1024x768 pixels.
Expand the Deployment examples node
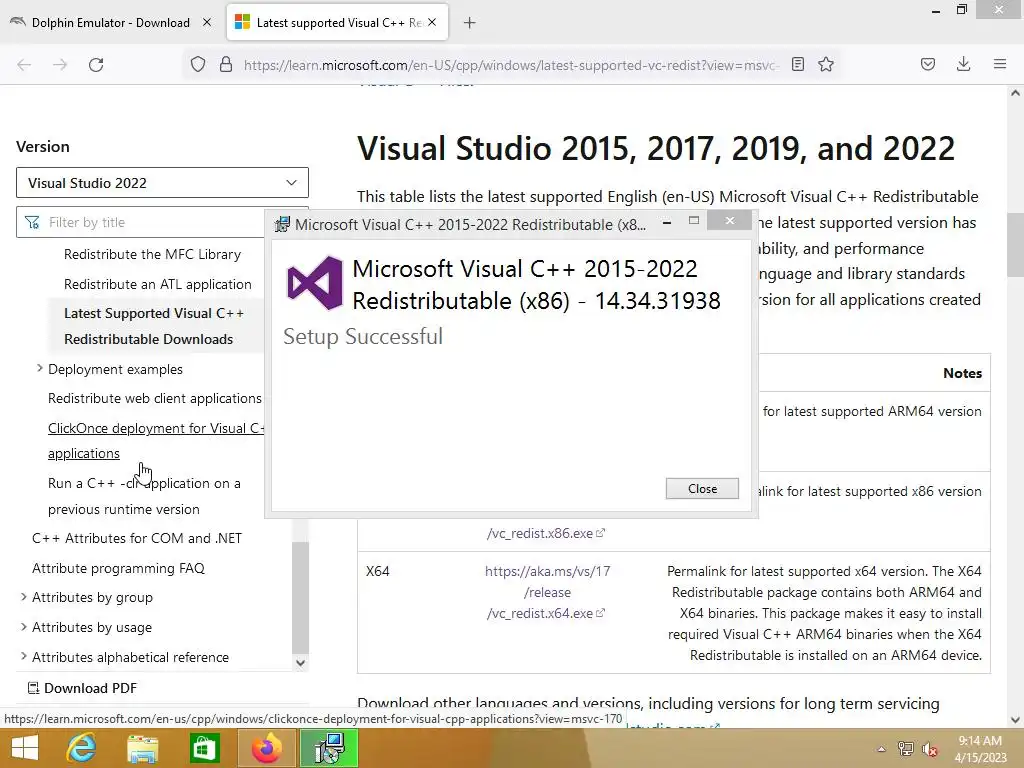pyautogui.click(x=40, y=369)
